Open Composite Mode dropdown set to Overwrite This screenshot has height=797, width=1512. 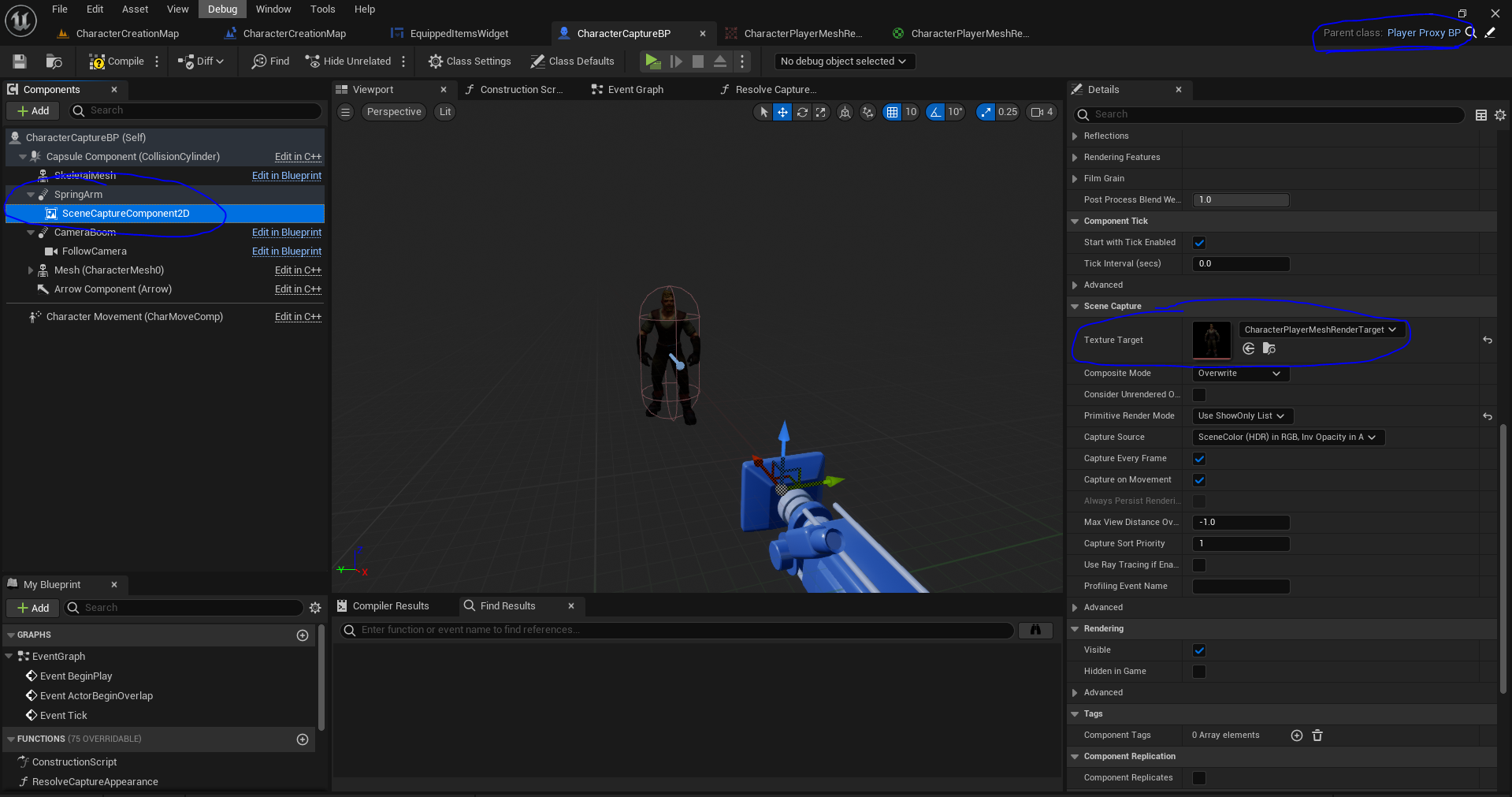[x=1240, y=374]
